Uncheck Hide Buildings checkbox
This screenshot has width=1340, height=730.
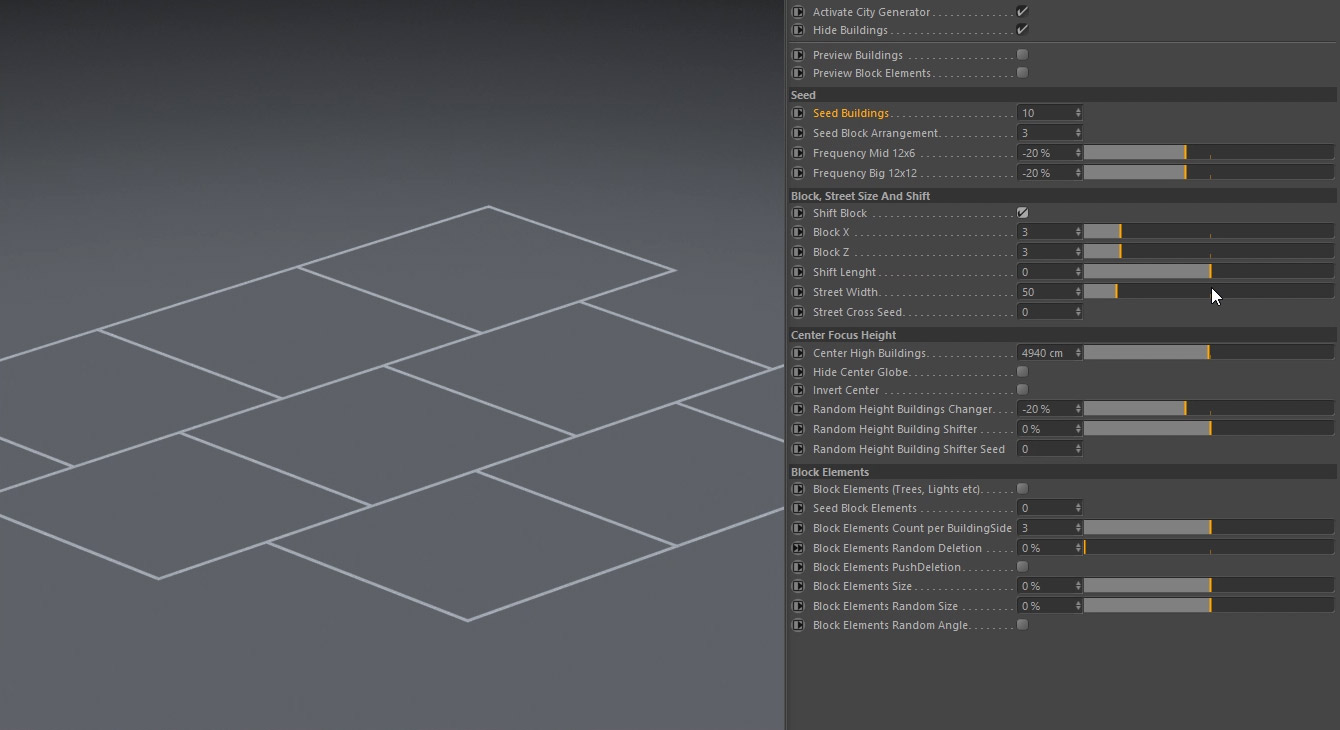click(x=1022, y=30)
